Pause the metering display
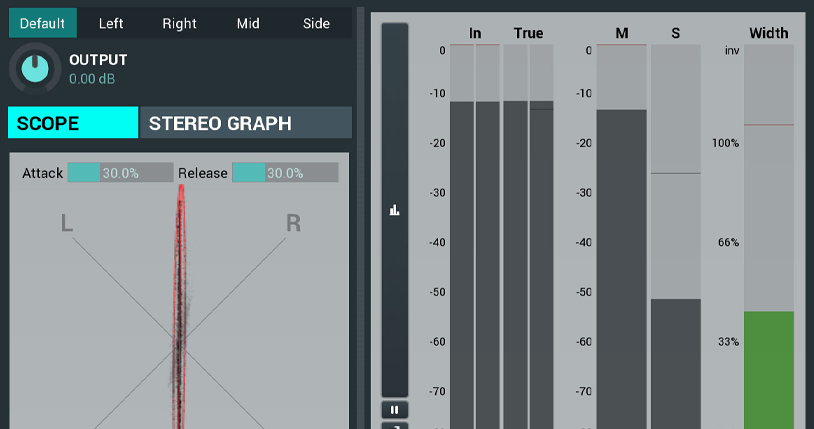Viewport: 814px width, 429px height. click(395, 409)
